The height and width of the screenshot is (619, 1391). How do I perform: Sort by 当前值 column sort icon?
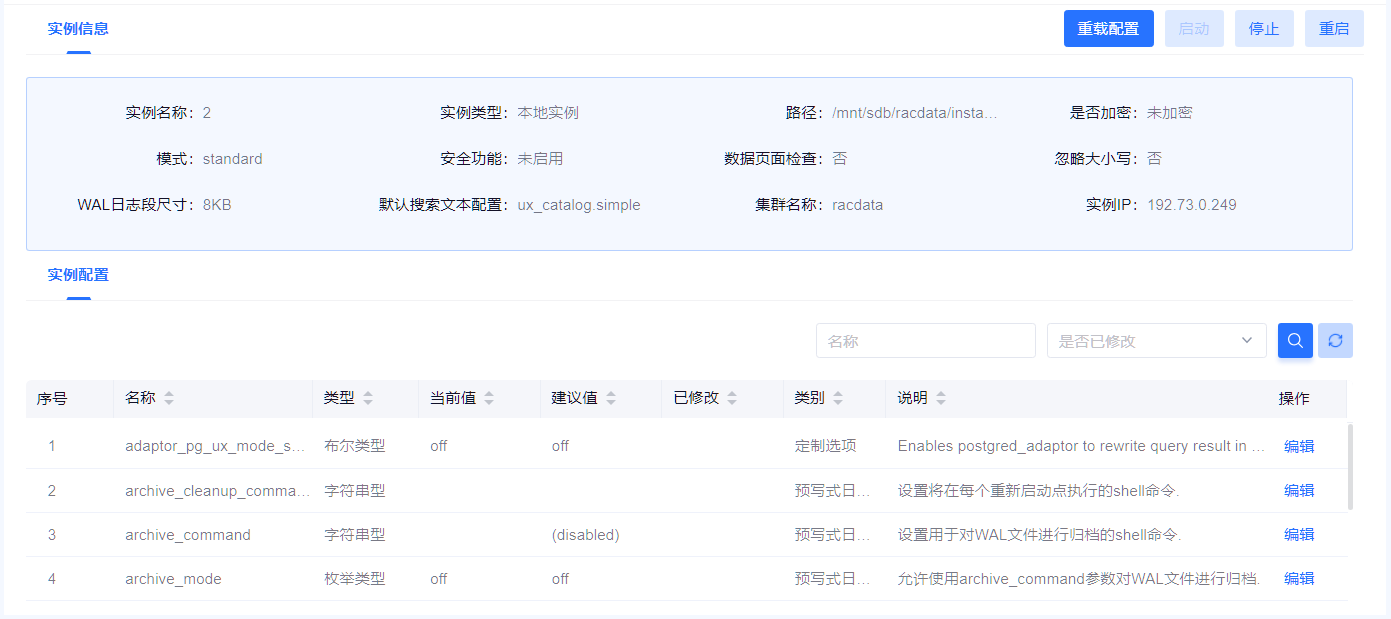(489, 398)
